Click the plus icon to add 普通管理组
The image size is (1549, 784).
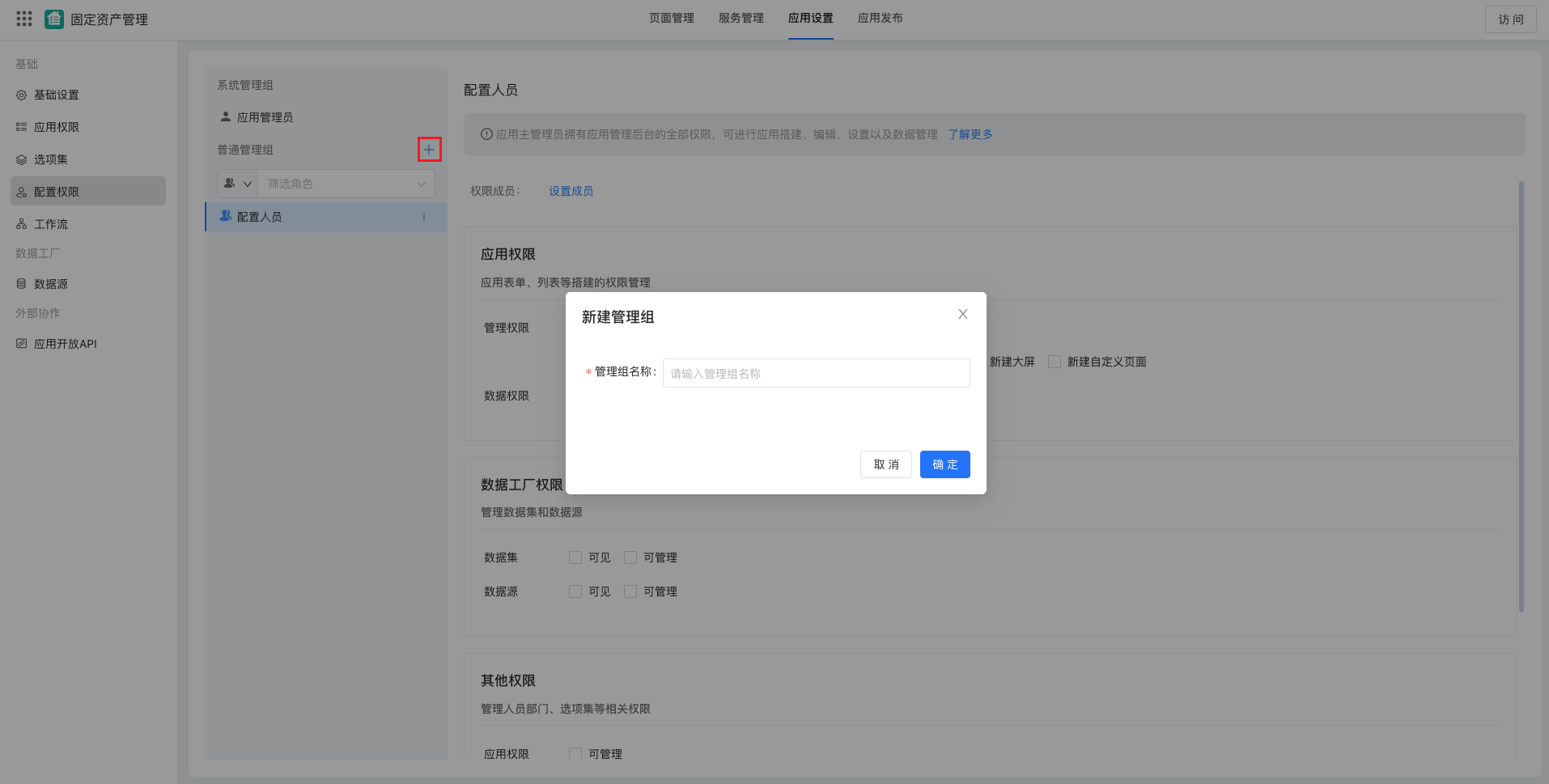[x=429, y=150]
